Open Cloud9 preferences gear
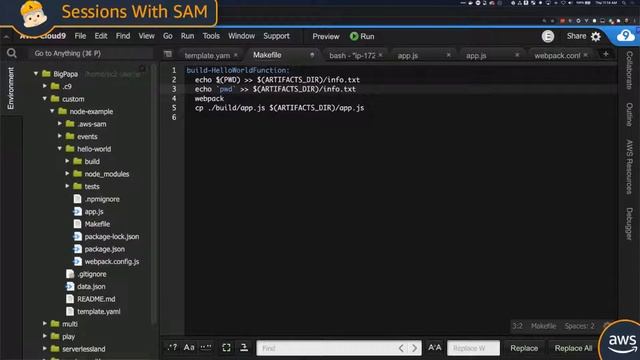Screen dimensions: 640x360 (596, 37)
